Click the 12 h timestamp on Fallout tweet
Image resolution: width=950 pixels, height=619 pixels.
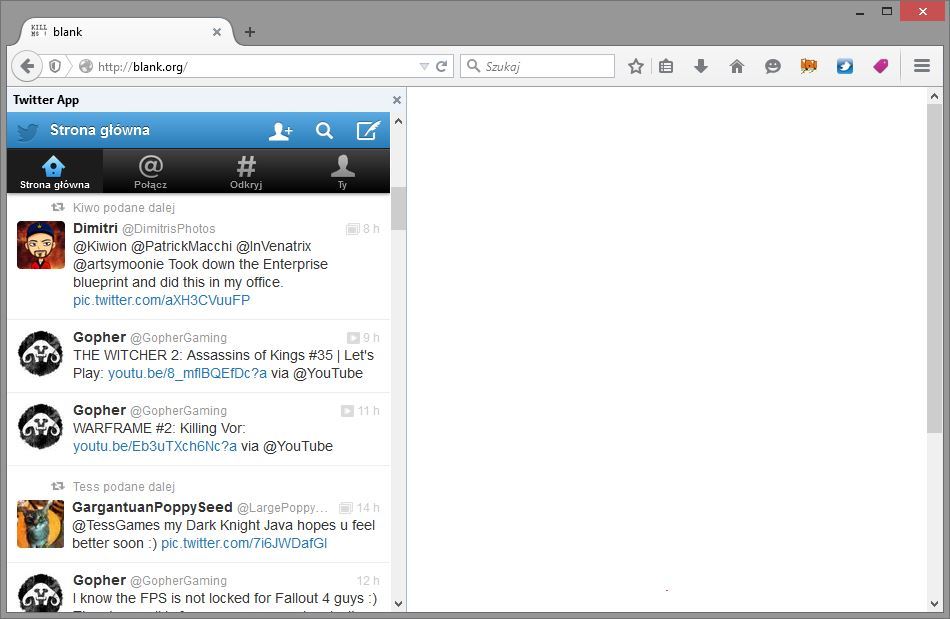point(368,581)
